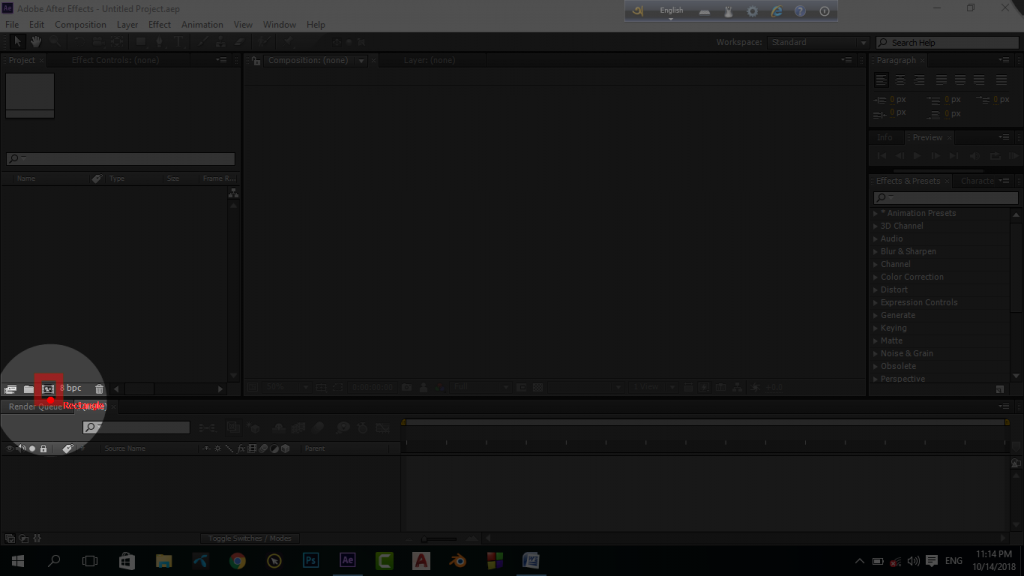Jump to first frame in Preview panel
The height and width of the screenshot is (576, 1024).
pyautogui.click(x=882, y=156)
